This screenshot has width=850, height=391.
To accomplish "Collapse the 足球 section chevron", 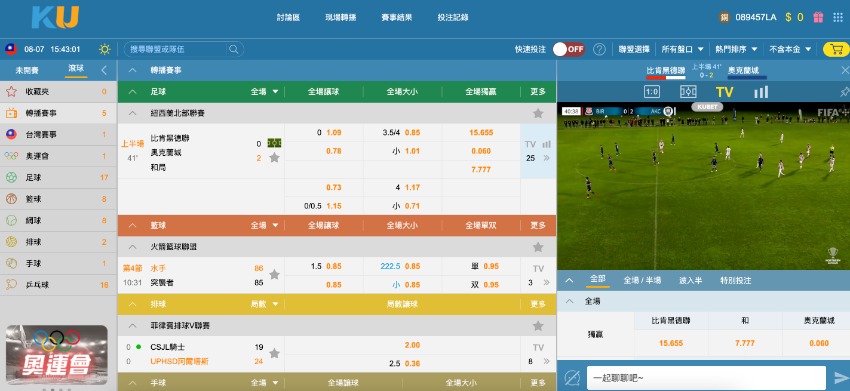I will 132,92.
